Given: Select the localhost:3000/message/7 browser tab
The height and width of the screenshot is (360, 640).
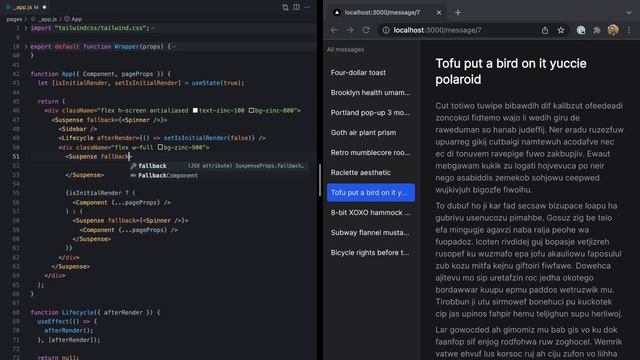Looking at the screenshot, I should point(387,13).
